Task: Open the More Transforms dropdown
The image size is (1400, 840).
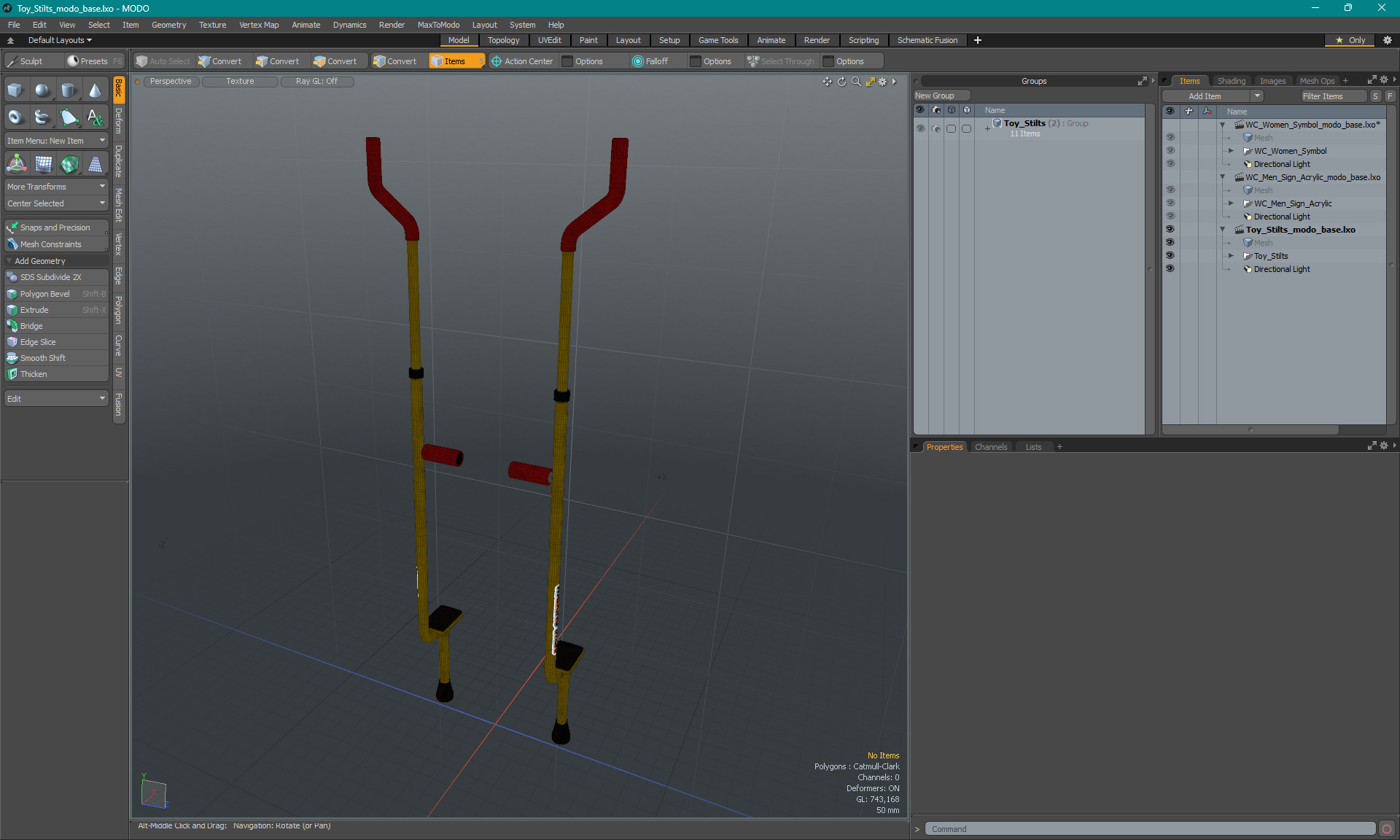Action: coord(56,187)
